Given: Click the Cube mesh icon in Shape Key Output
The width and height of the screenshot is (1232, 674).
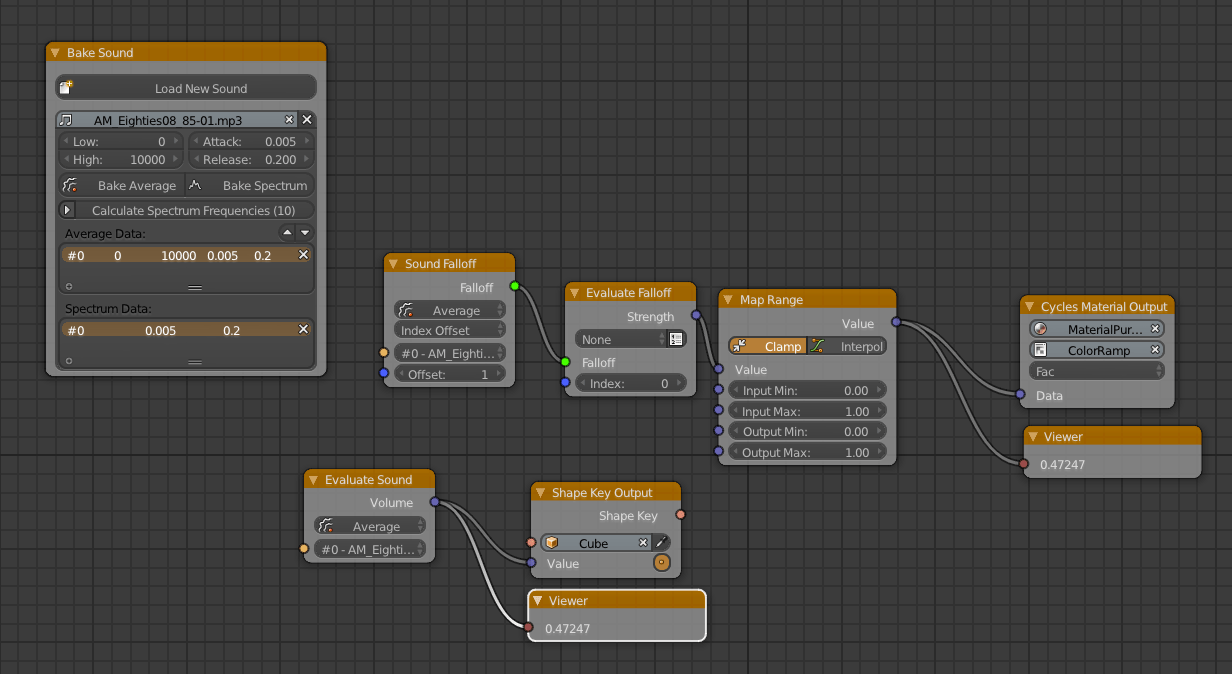Looking at the screenshot, I should pos(553,542).
